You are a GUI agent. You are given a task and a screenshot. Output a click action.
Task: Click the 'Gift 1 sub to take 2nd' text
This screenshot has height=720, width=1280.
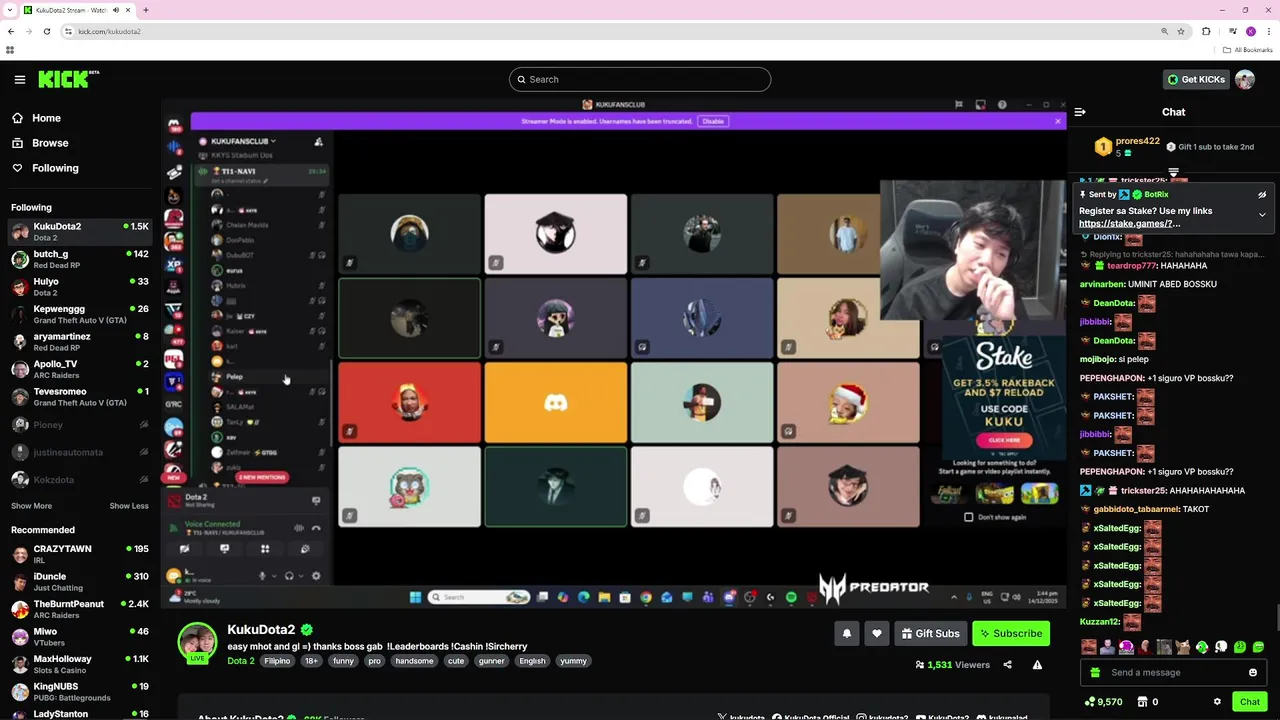point(1216,147)
